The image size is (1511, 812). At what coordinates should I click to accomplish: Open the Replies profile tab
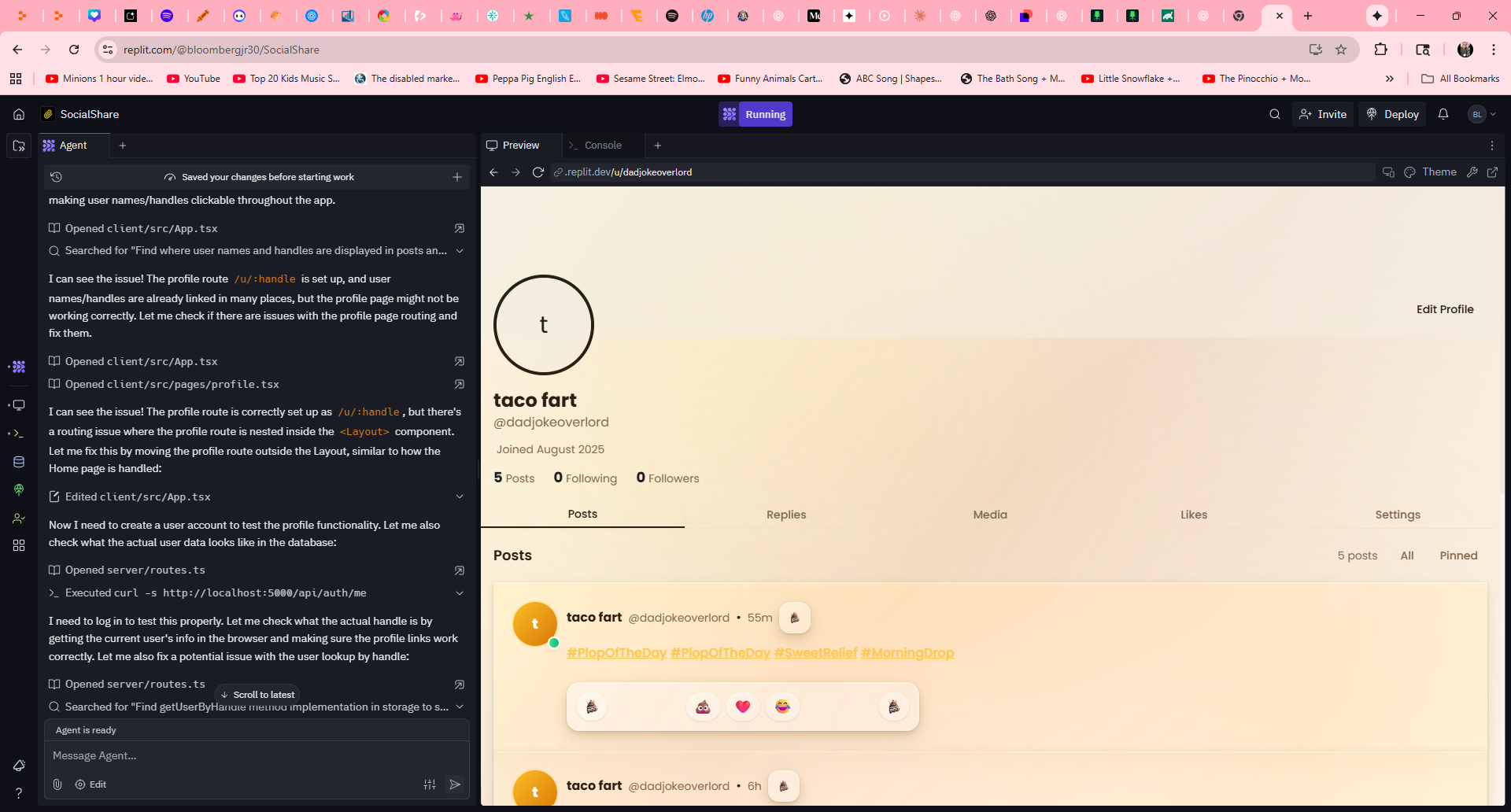pyautogui.click(x=786, y=515)
